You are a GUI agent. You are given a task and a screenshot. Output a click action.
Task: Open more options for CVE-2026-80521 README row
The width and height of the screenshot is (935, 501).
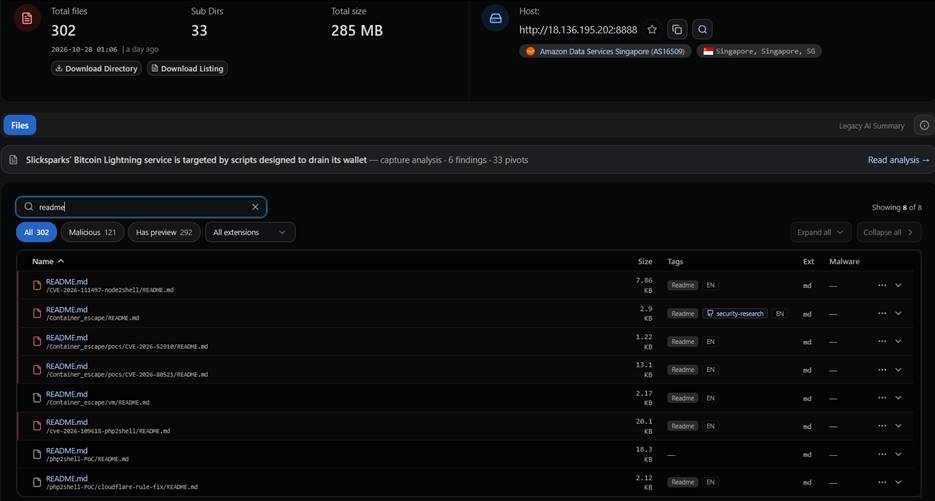(x=882, y=370)
